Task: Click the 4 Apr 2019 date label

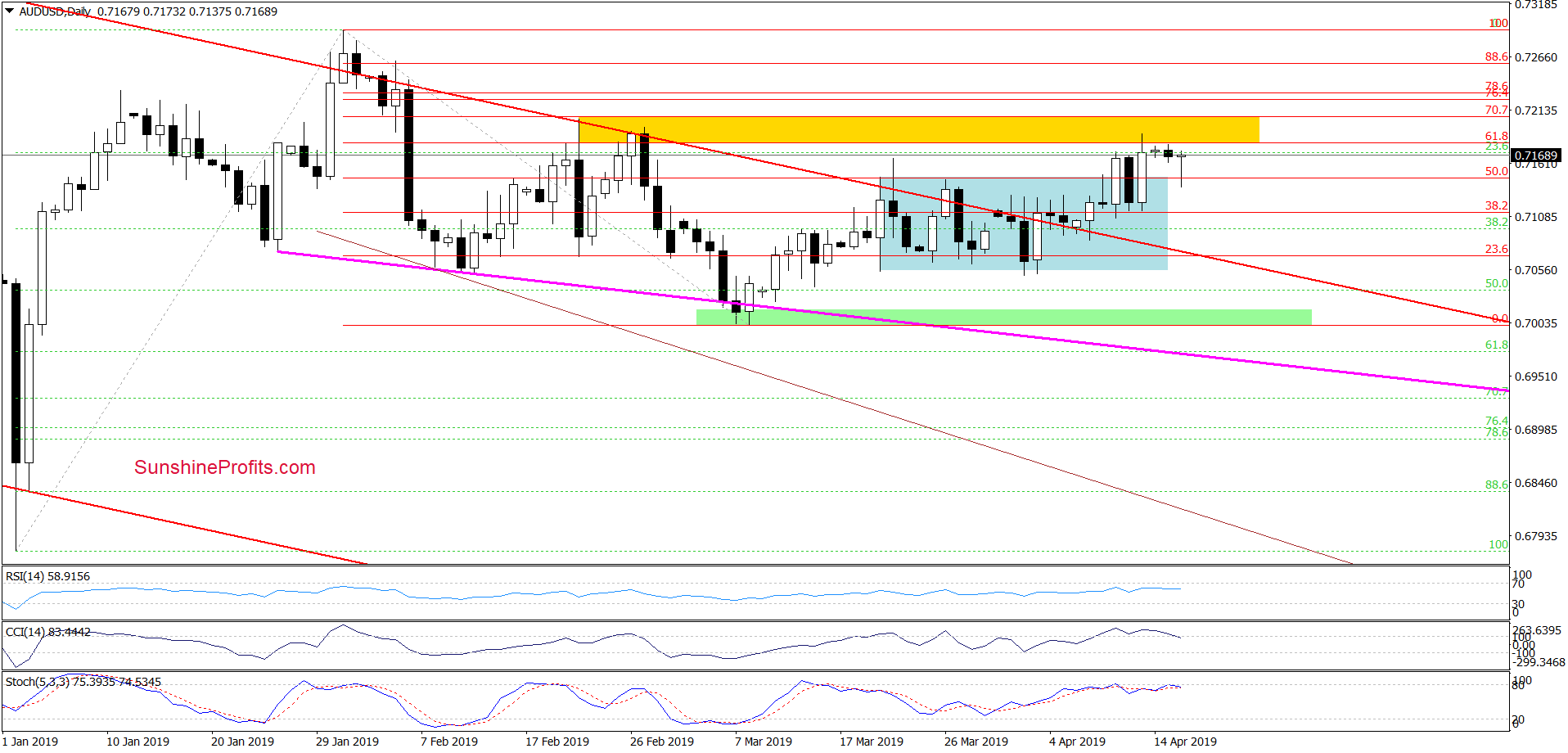Action: tap(1077, 742)
